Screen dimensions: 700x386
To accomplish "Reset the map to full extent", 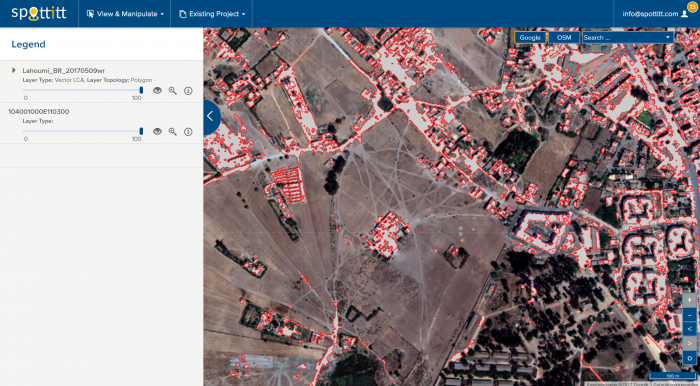I will 690,358.
